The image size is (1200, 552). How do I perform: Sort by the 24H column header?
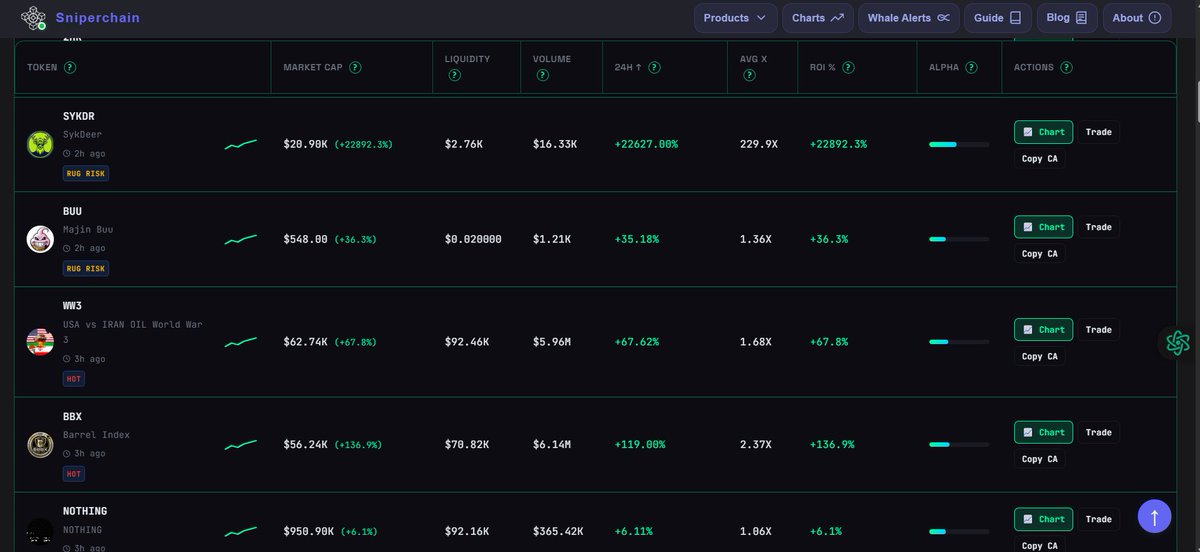tap(629, 68)
